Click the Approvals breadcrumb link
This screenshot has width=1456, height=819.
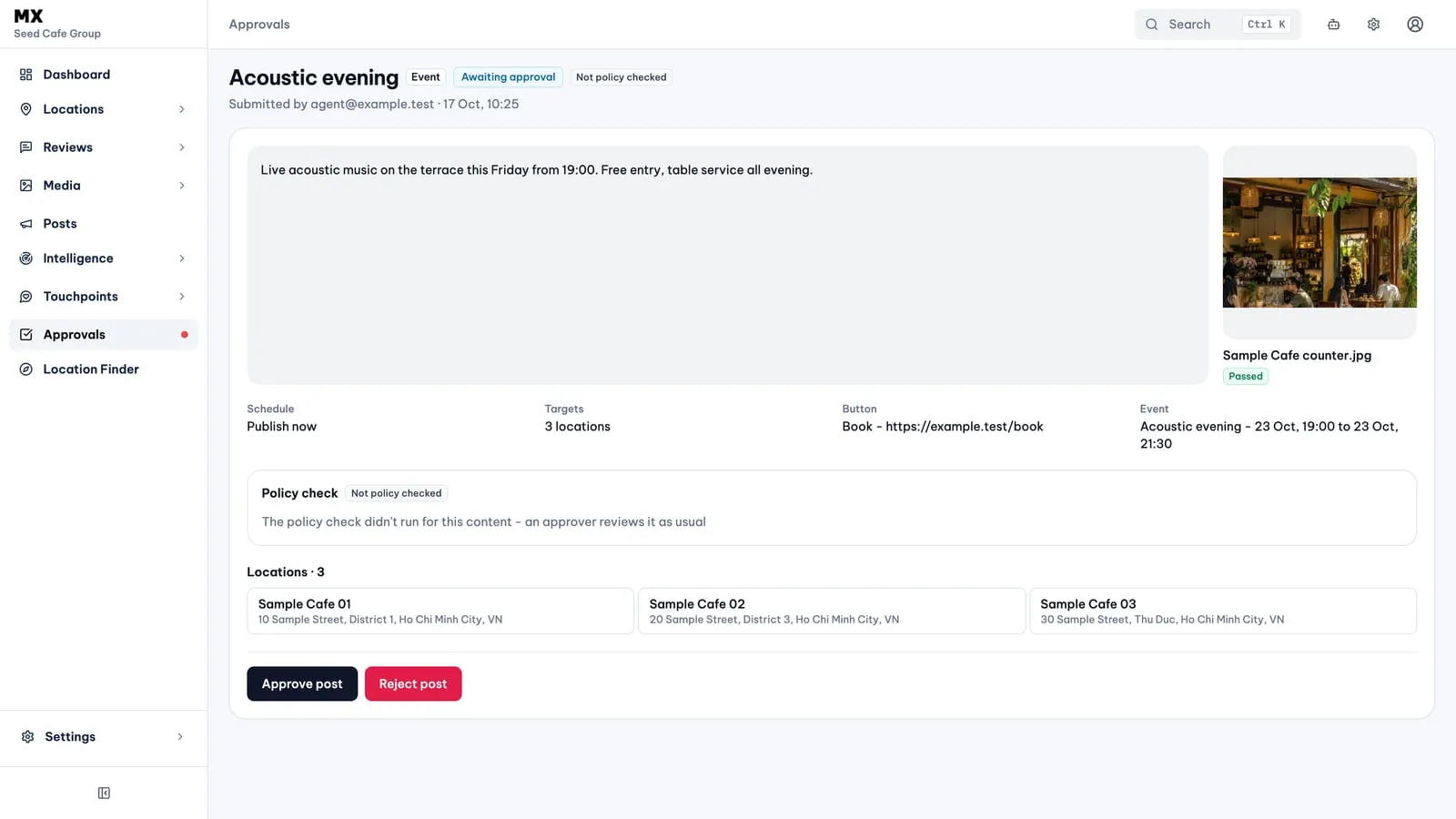coord(259,25)
